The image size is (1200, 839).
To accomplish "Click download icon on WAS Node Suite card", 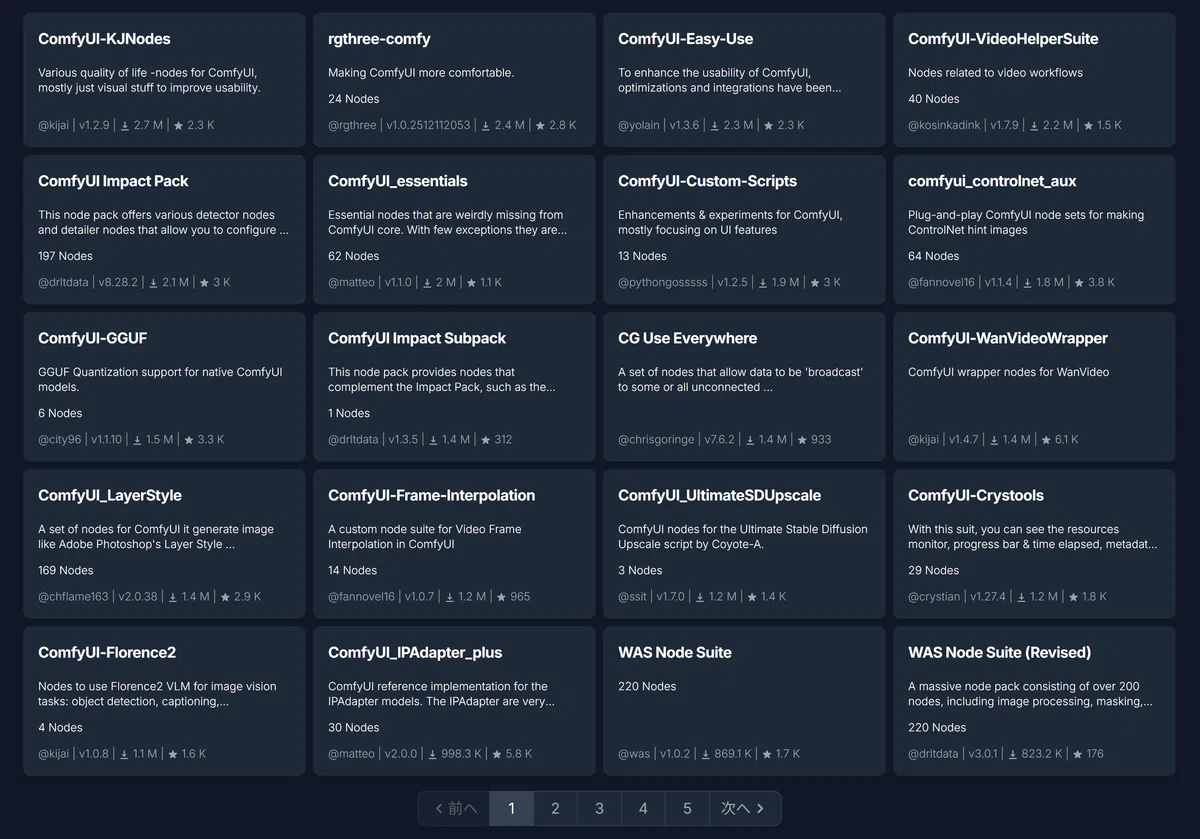I will 706,754.
